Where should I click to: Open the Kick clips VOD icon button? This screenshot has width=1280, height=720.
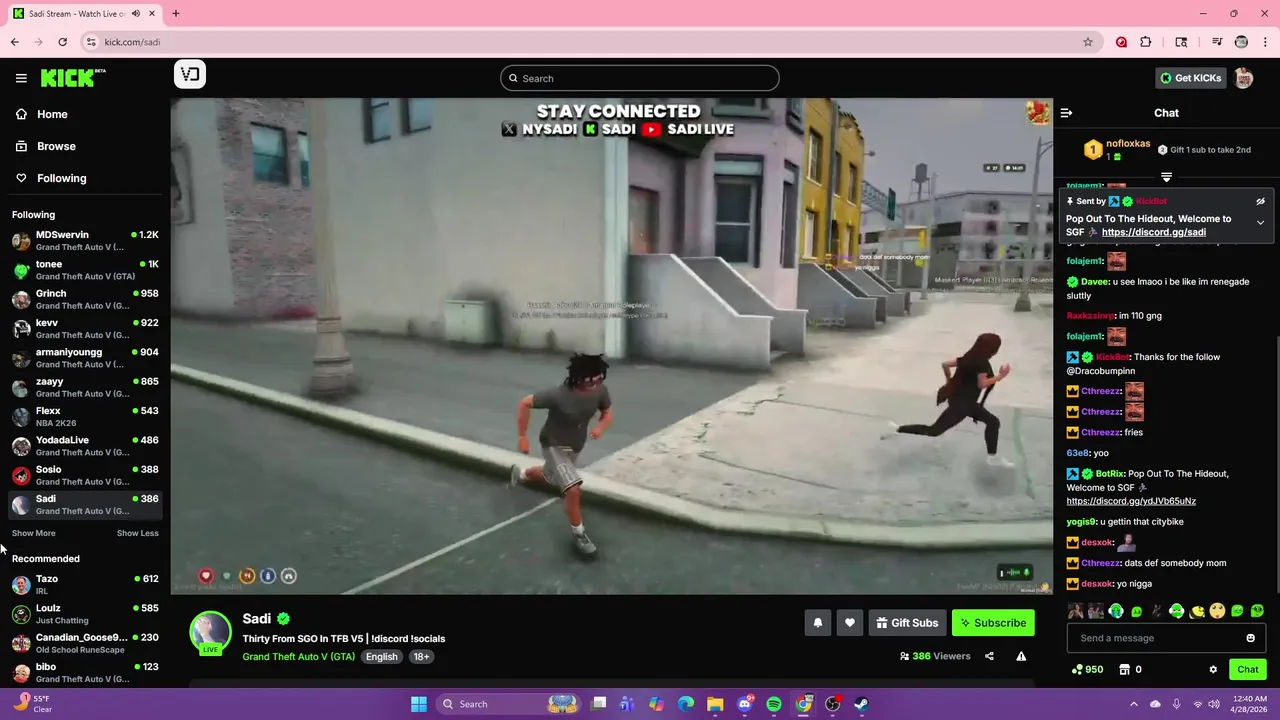[190, 74]
